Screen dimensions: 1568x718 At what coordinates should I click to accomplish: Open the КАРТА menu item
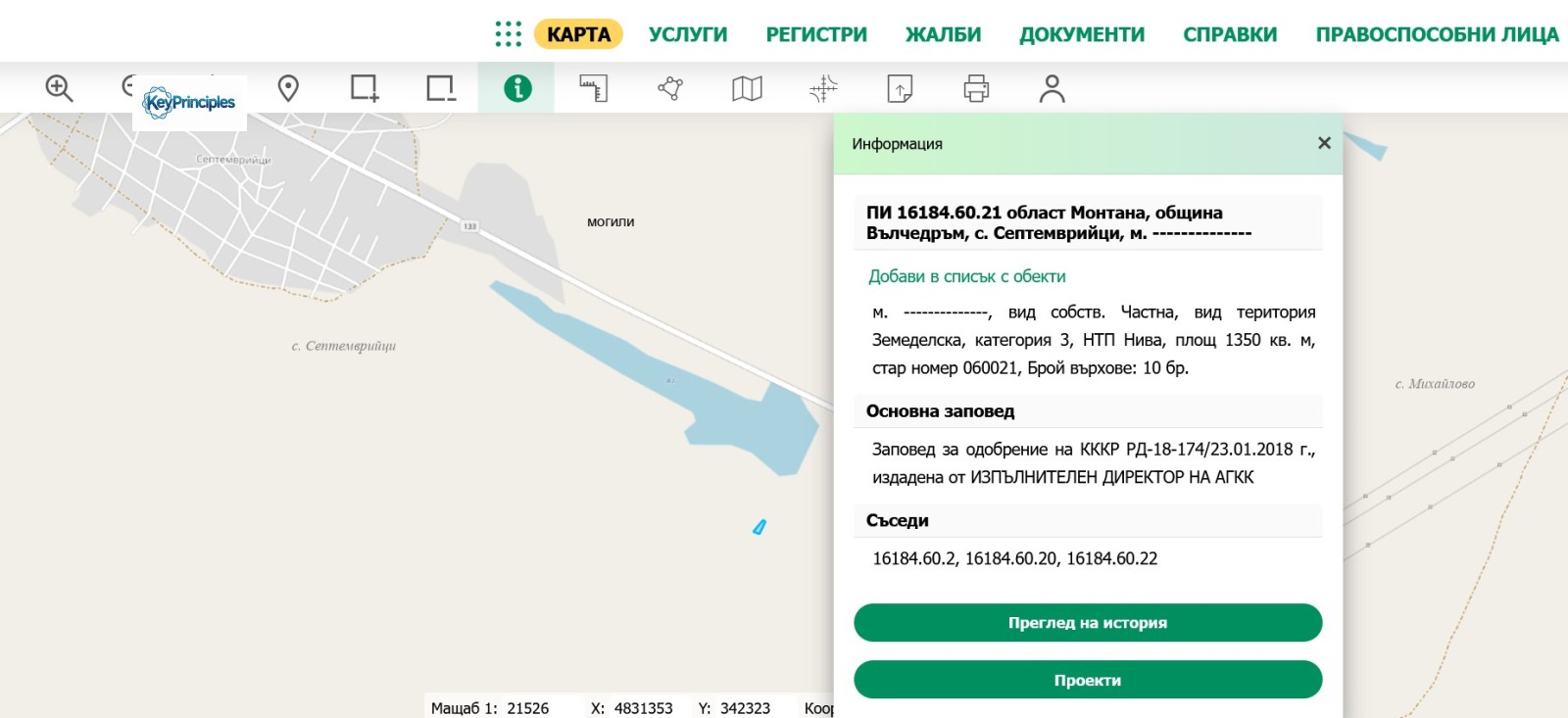578,34
